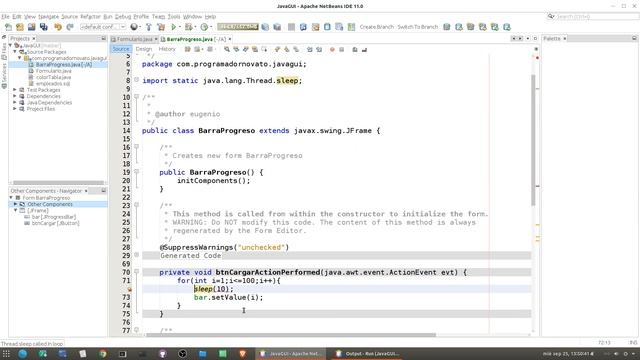Viewport: 640px width, 360px height.
Task: Click the Clean and Build broom icon
Action: point(161,27)
